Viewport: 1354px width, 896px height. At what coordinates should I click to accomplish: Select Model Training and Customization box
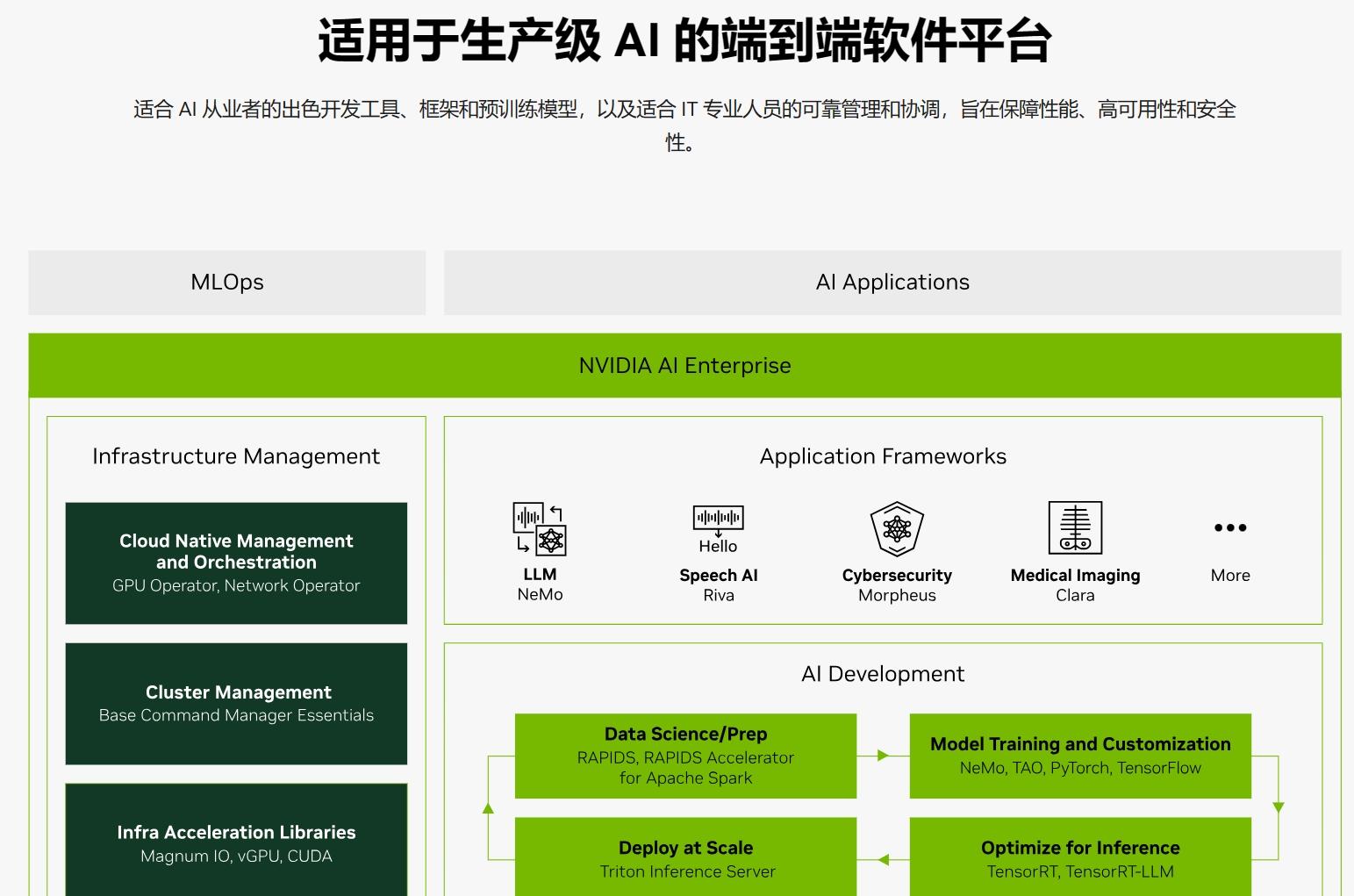(x=1080, y=756)
